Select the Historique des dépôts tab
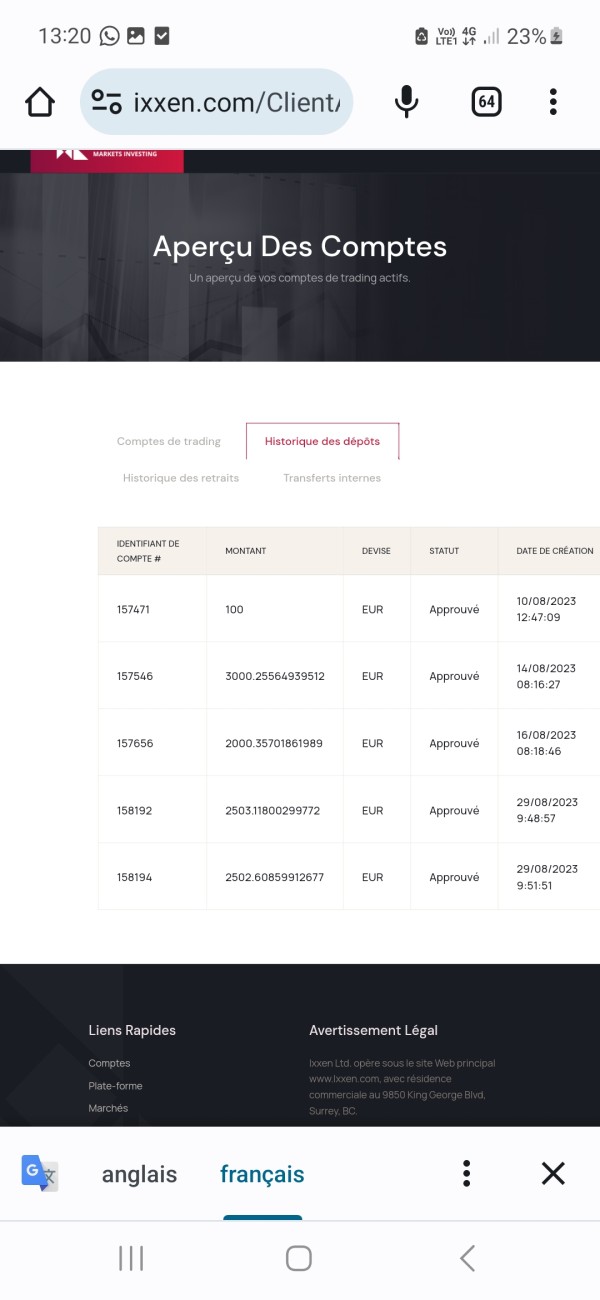 click(322, 441)
